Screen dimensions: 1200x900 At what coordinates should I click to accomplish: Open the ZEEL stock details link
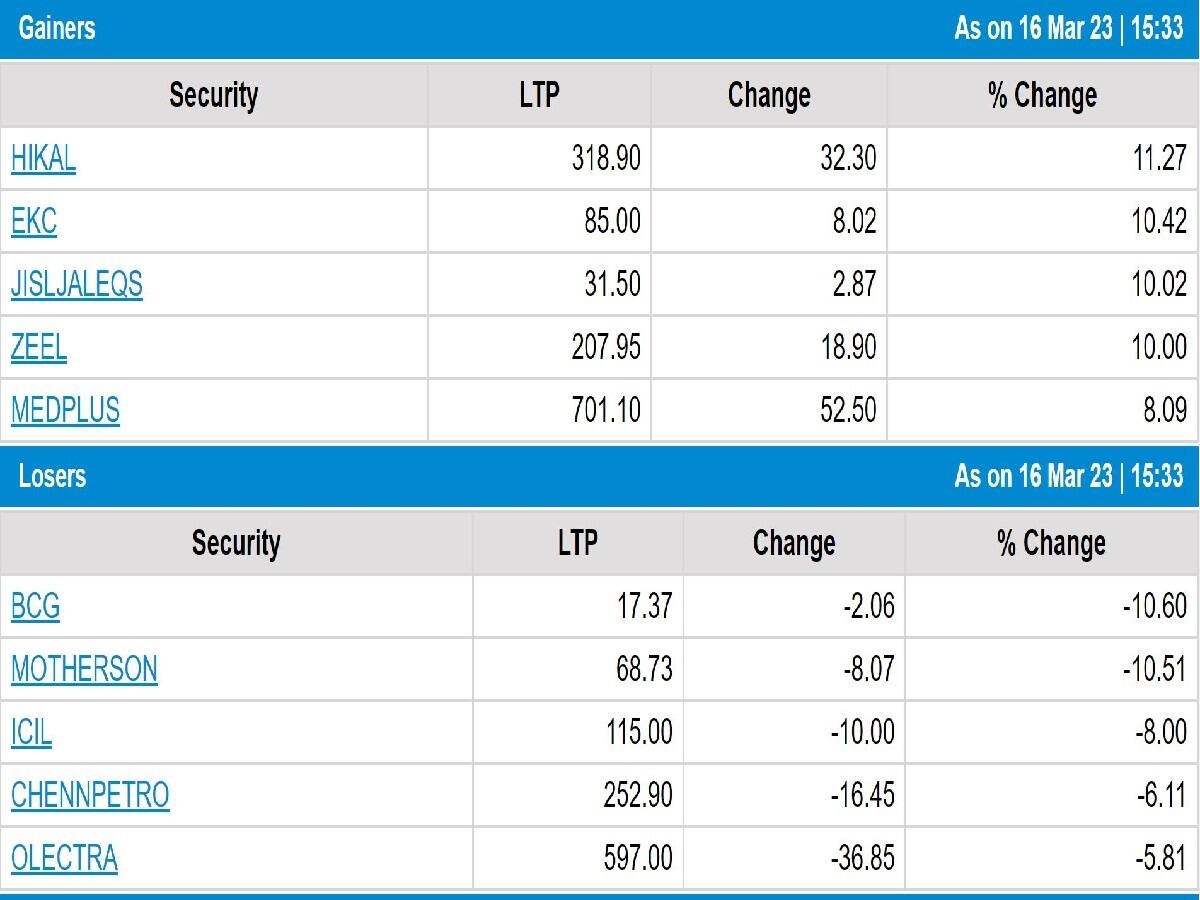(x=36, y=347)
